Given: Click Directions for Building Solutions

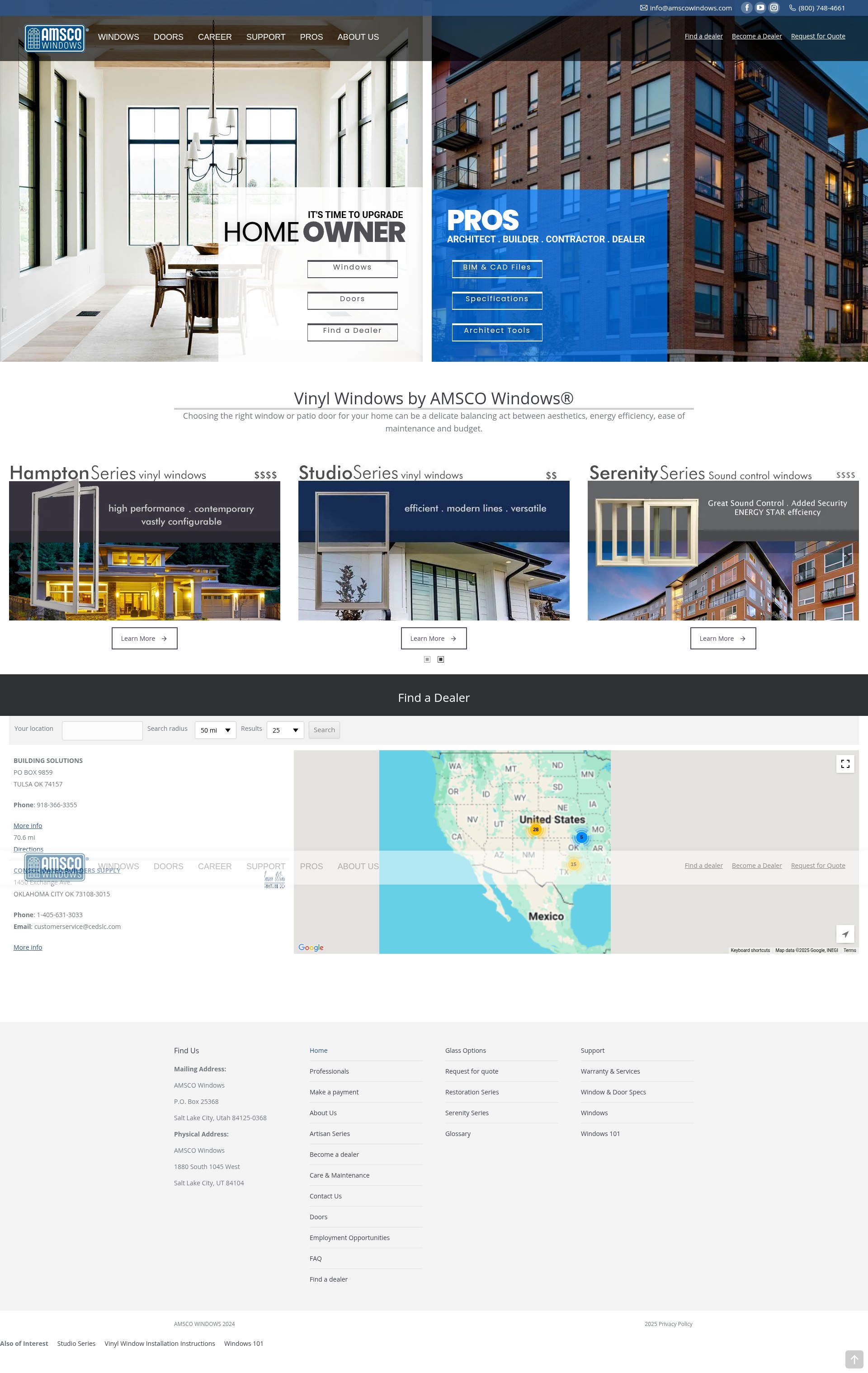Looking at the screenshot, I should pos(28,849).
